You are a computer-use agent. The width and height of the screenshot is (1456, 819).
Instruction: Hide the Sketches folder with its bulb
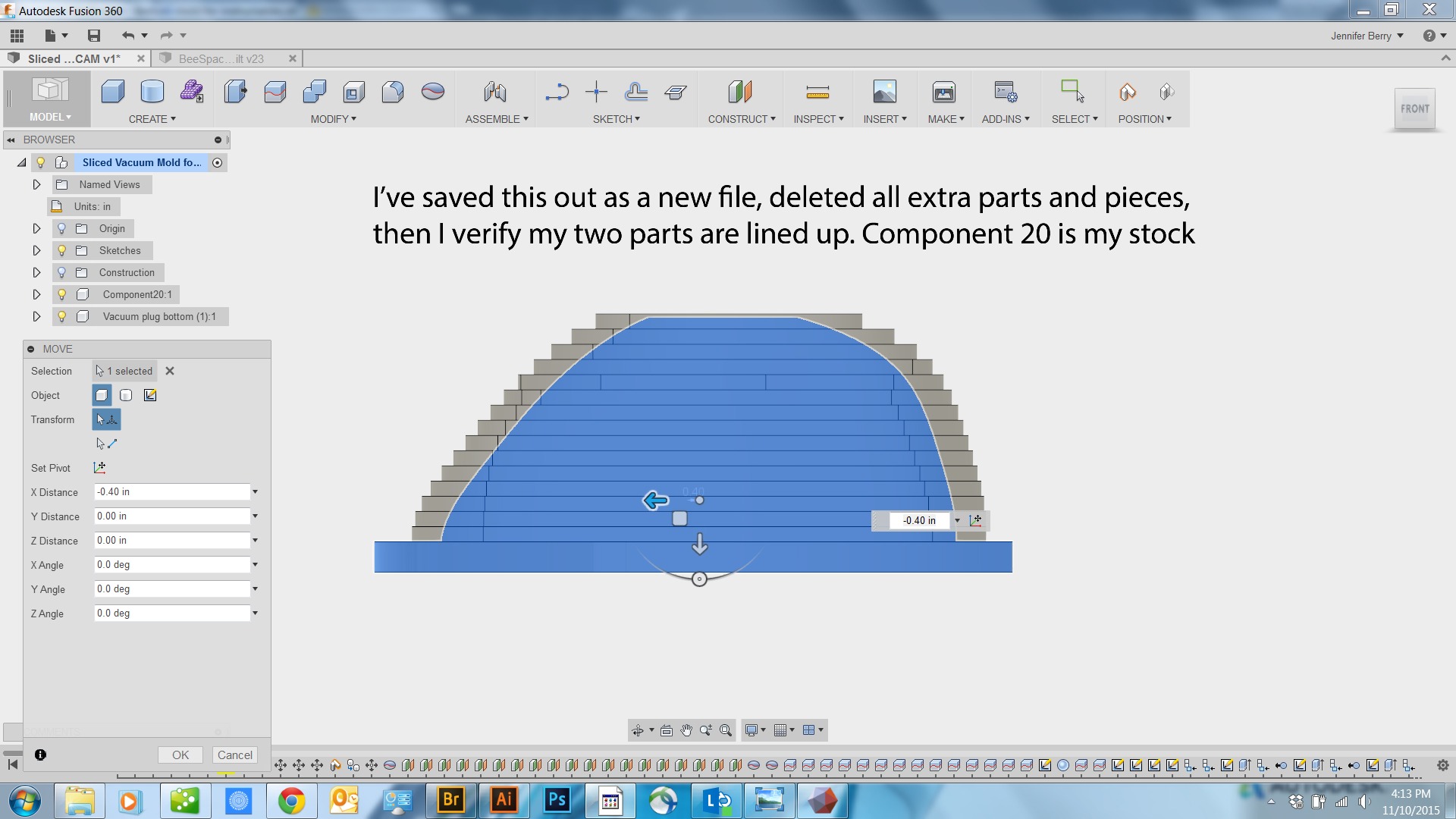[62, 250]
